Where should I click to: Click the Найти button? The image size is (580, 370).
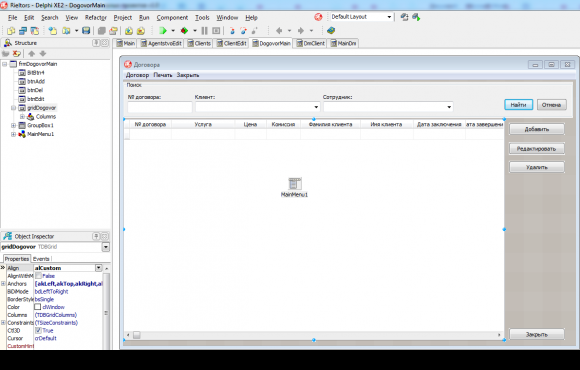click(518, 105)
